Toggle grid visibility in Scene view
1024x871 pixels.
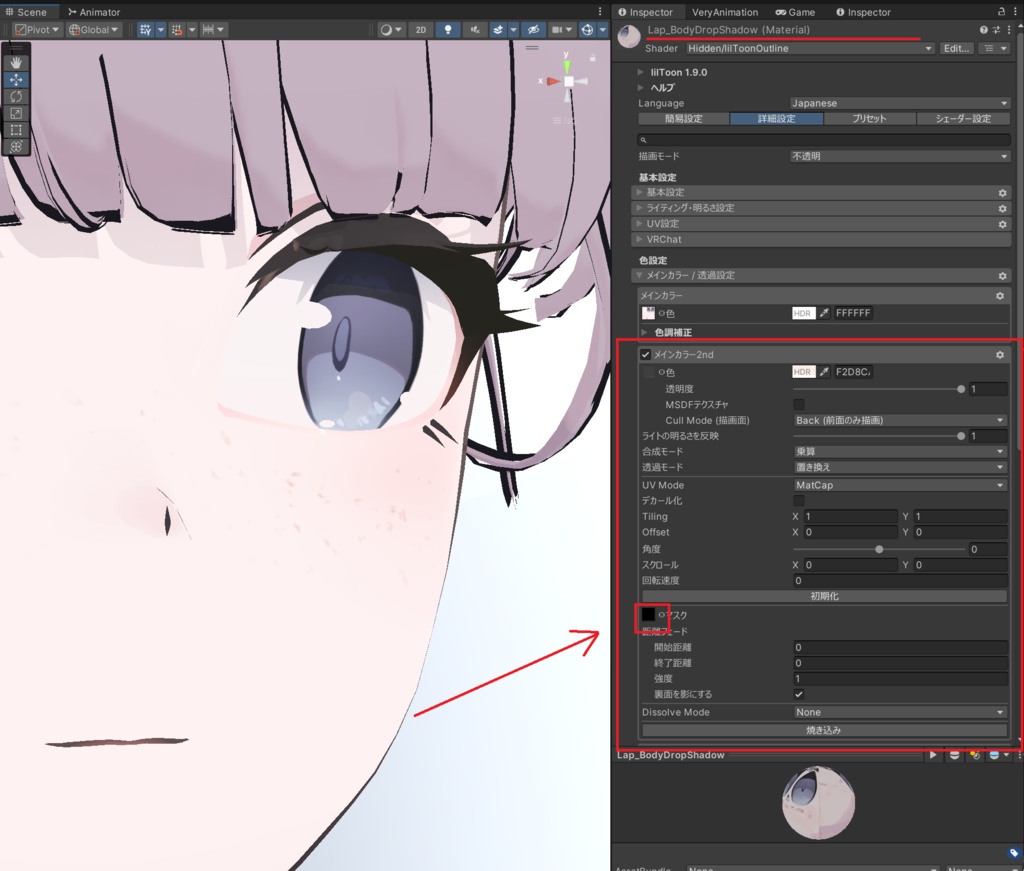click(145, 29)
